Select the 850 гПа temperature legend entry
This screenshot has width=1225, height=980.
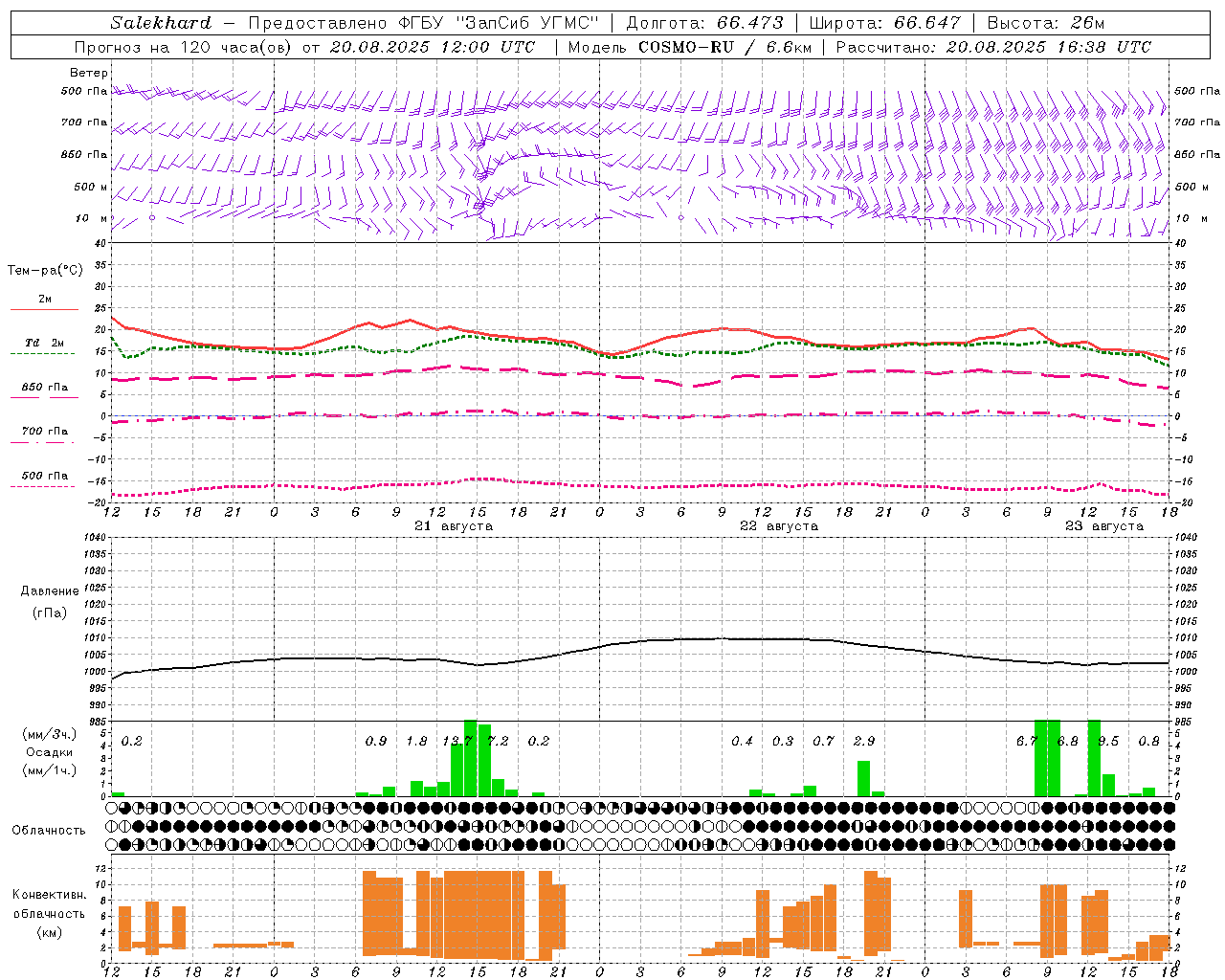(x=44, y=391)
